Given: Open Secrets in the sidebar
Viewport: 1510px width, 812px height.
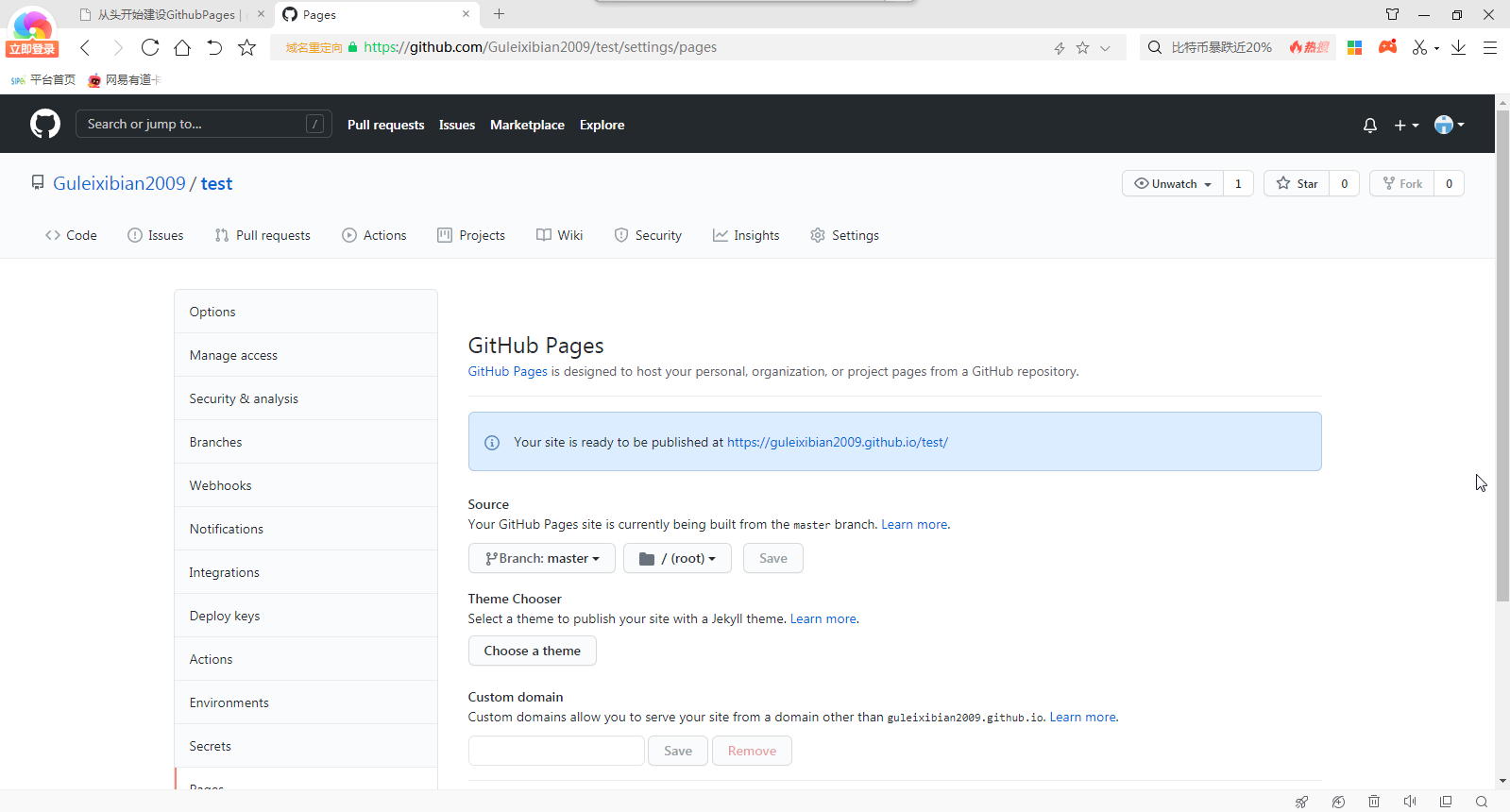Looking at the screenshot, I should [x=306, y=746].
